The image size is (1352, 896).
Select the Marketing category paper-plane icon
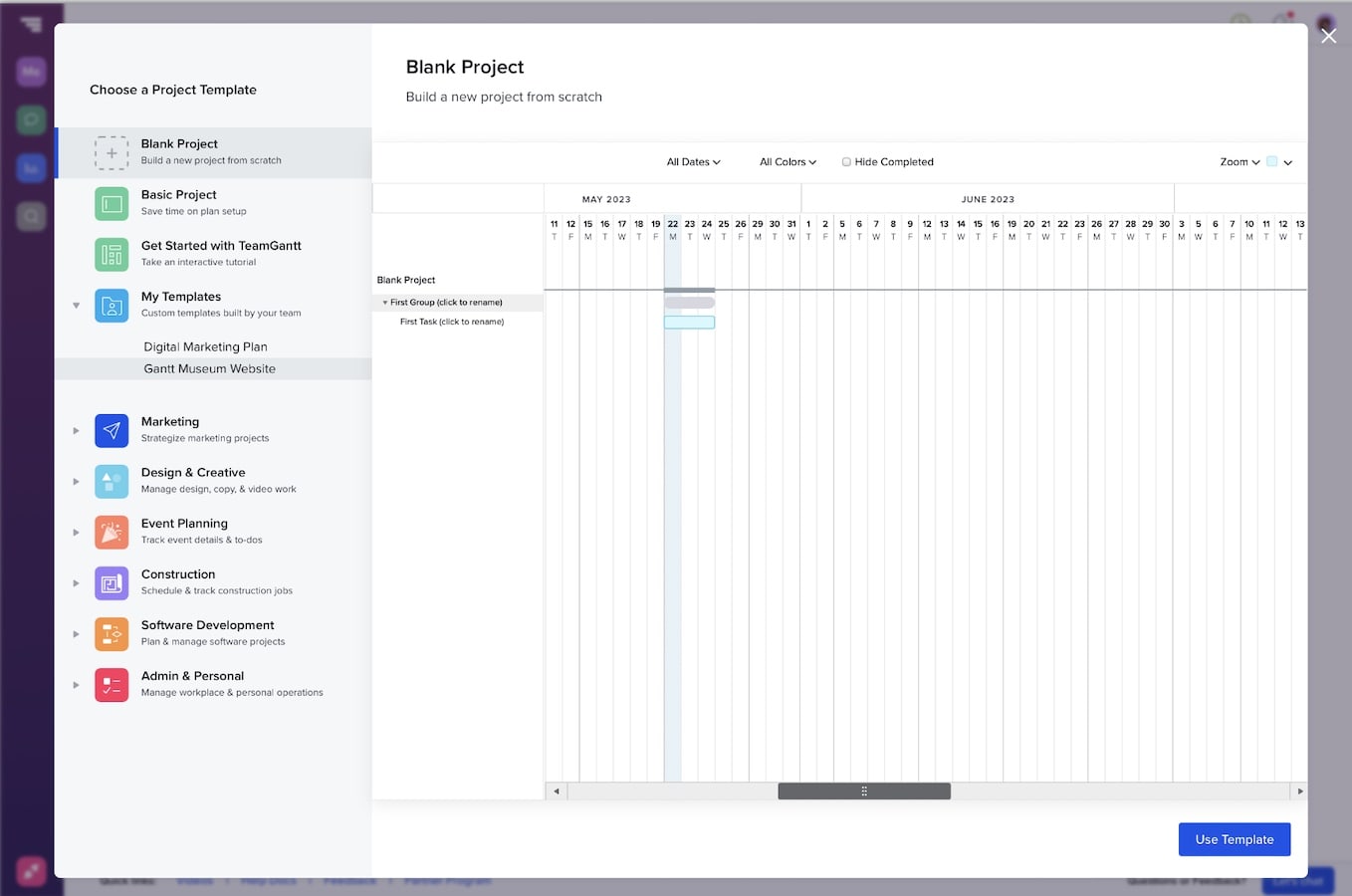(111, 430)
